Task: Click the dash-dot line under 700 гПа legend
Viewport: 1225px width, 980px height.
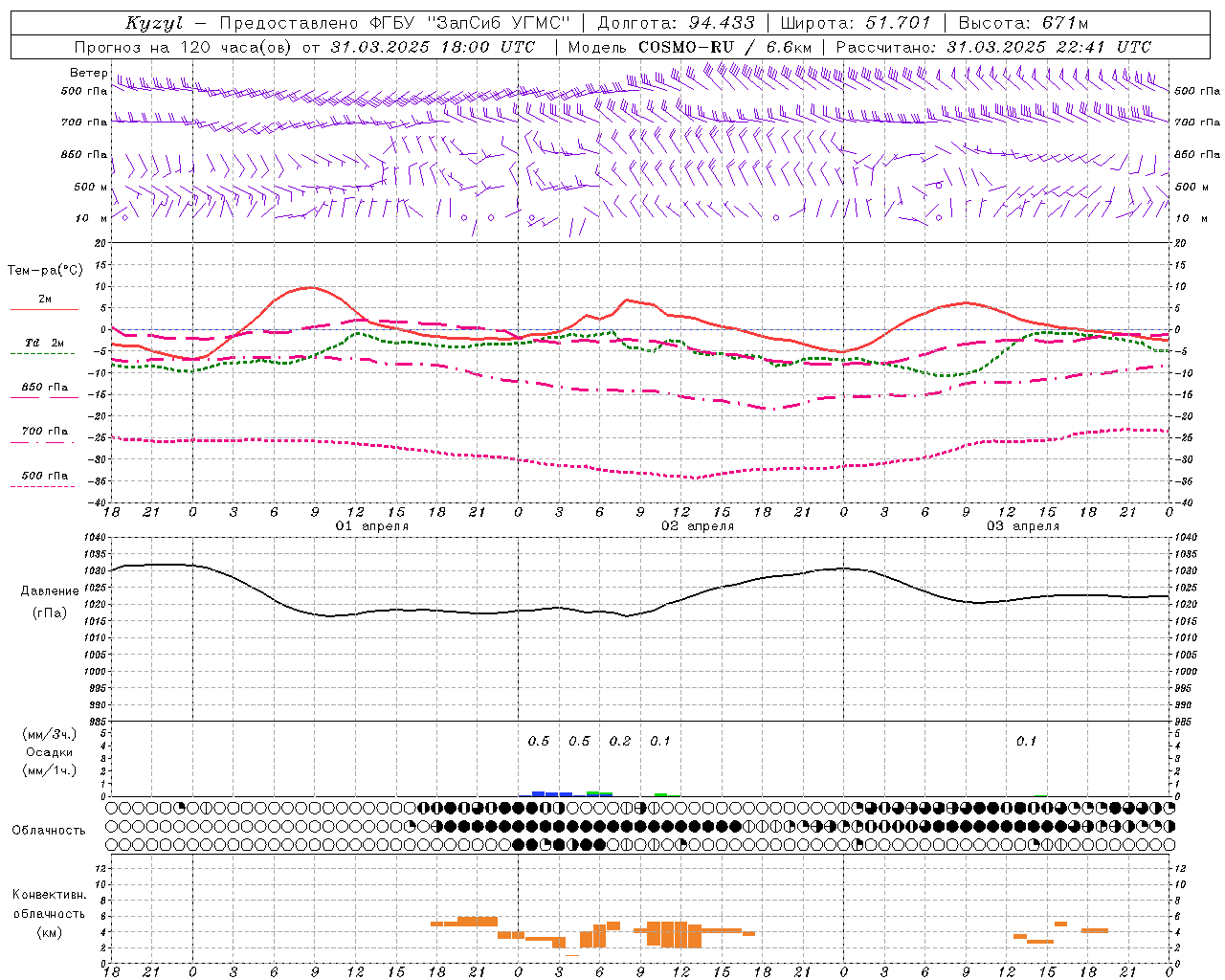Action: click(42, 442)
